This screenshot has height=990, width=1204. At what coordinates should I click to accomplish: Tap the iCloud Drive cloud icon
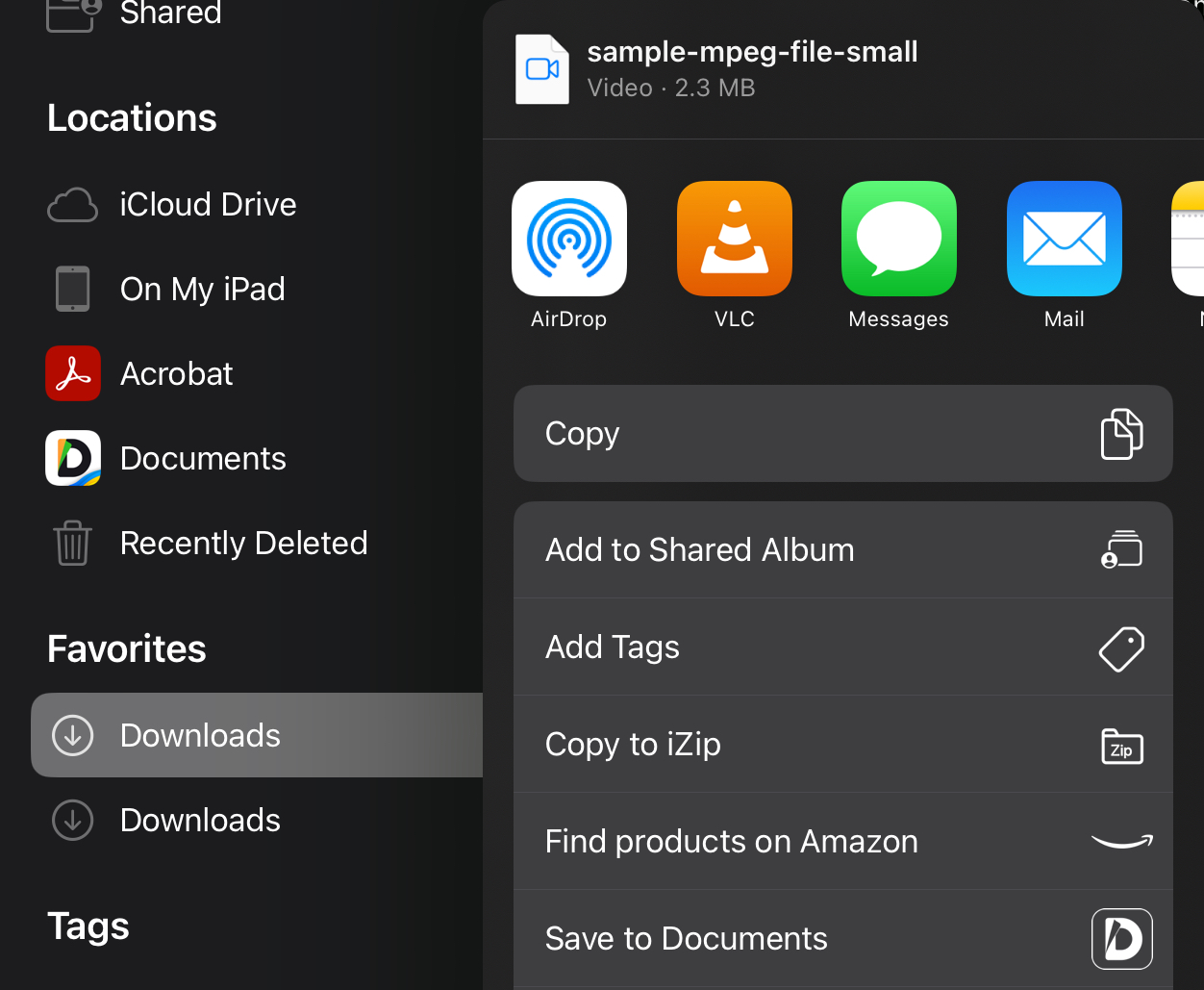pyautogui.click(x=72, y=205)
